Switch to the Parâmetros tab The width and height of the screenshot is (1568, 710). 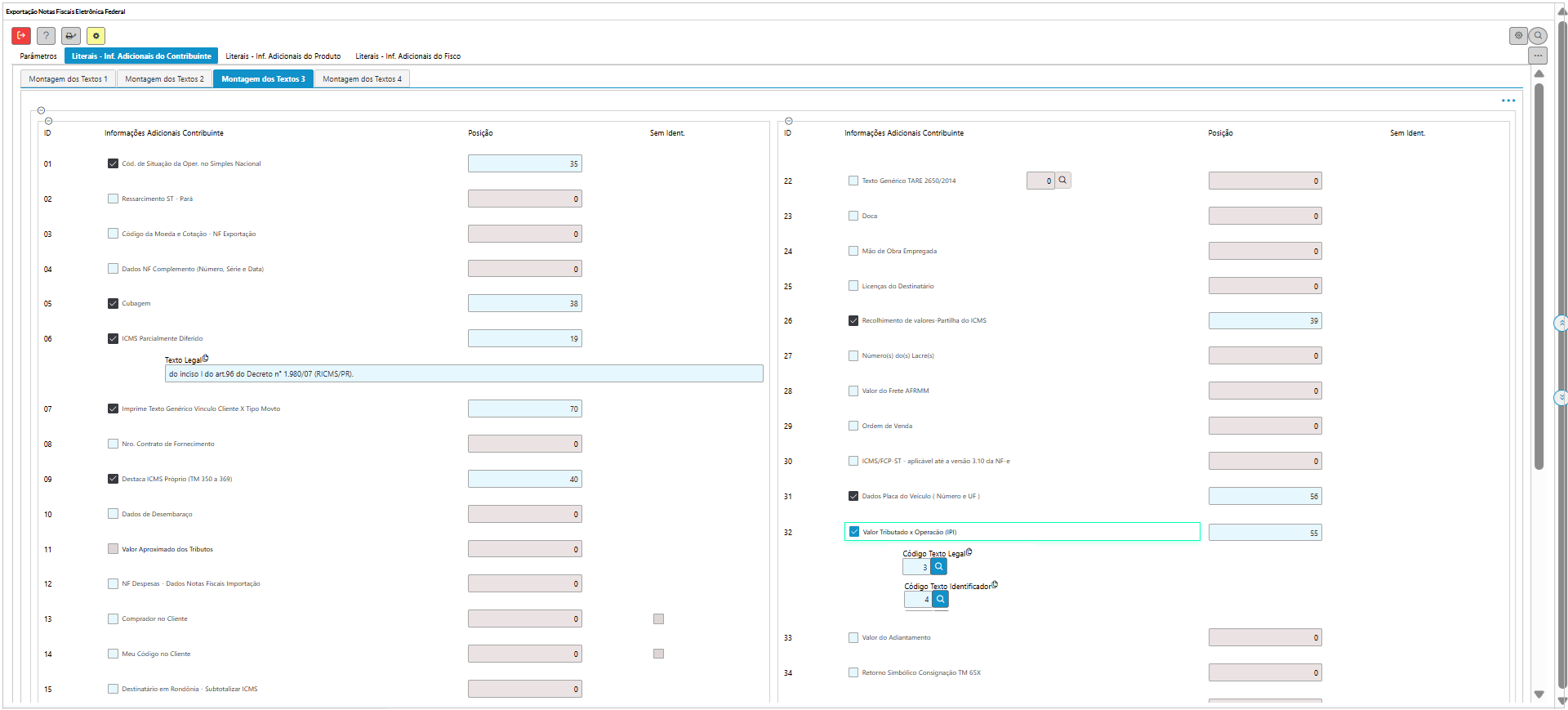pyautogui.click(x=38, y=56)
